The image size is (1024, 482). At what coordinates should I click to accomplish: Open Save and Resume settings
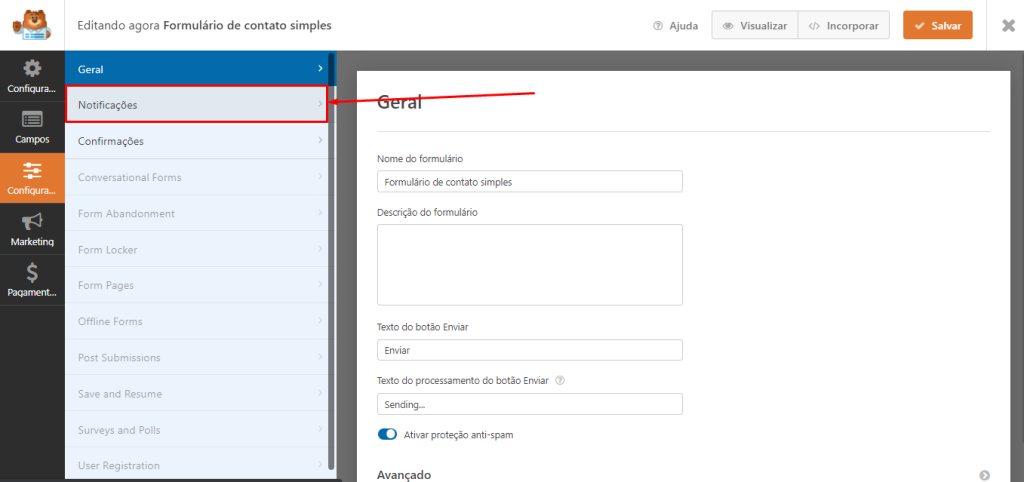point(199,394)
